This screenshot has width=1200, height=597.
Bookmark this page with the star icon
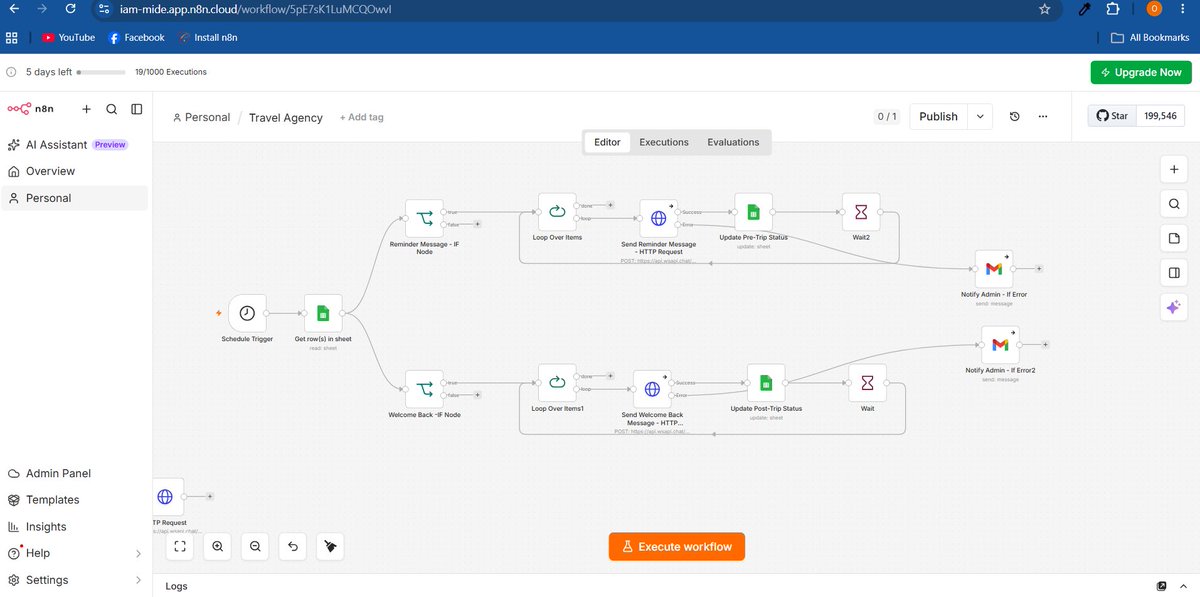coord(1044,9)
